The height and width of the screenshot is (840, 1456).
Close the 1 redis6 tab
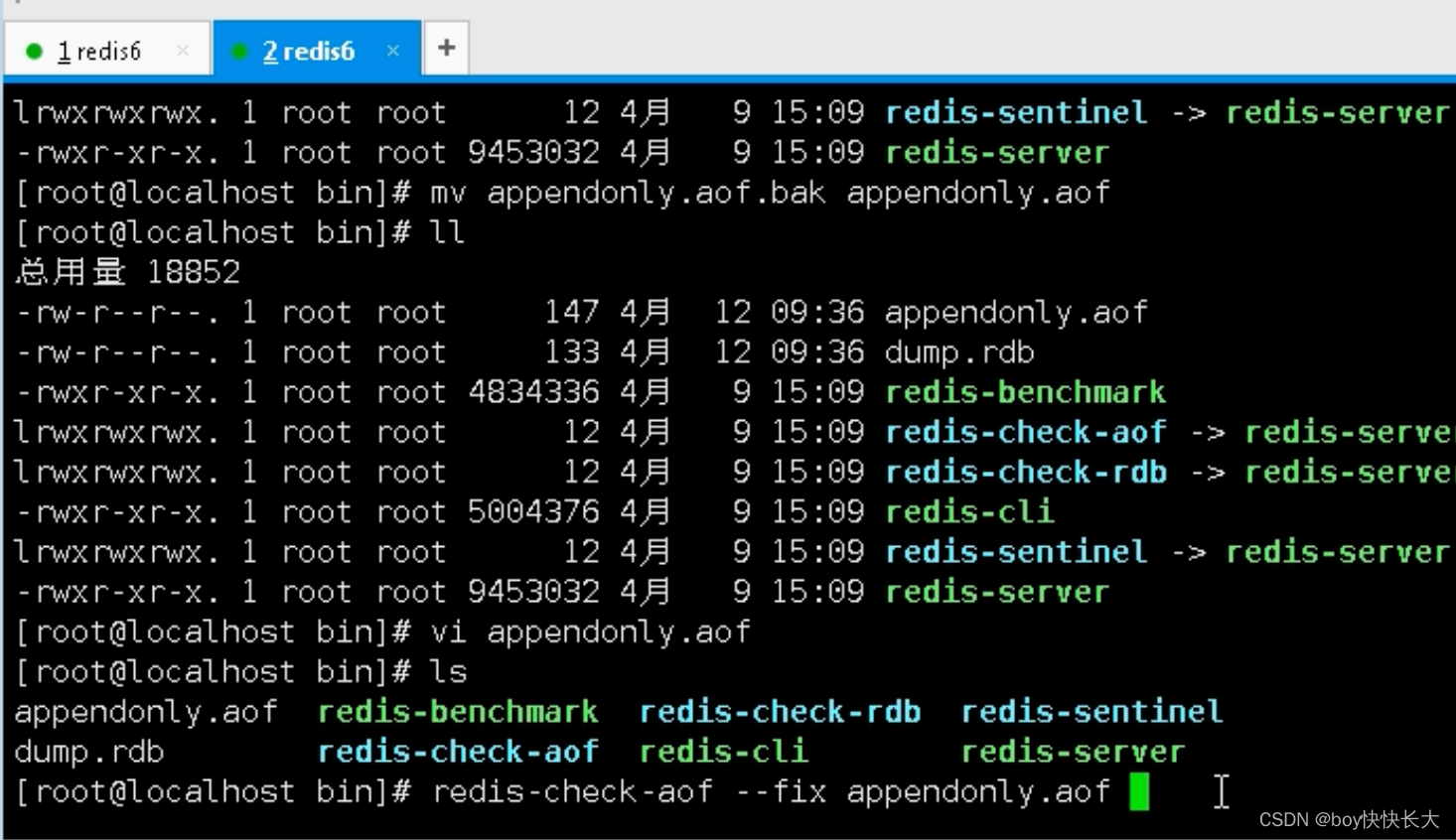[183, 50]
